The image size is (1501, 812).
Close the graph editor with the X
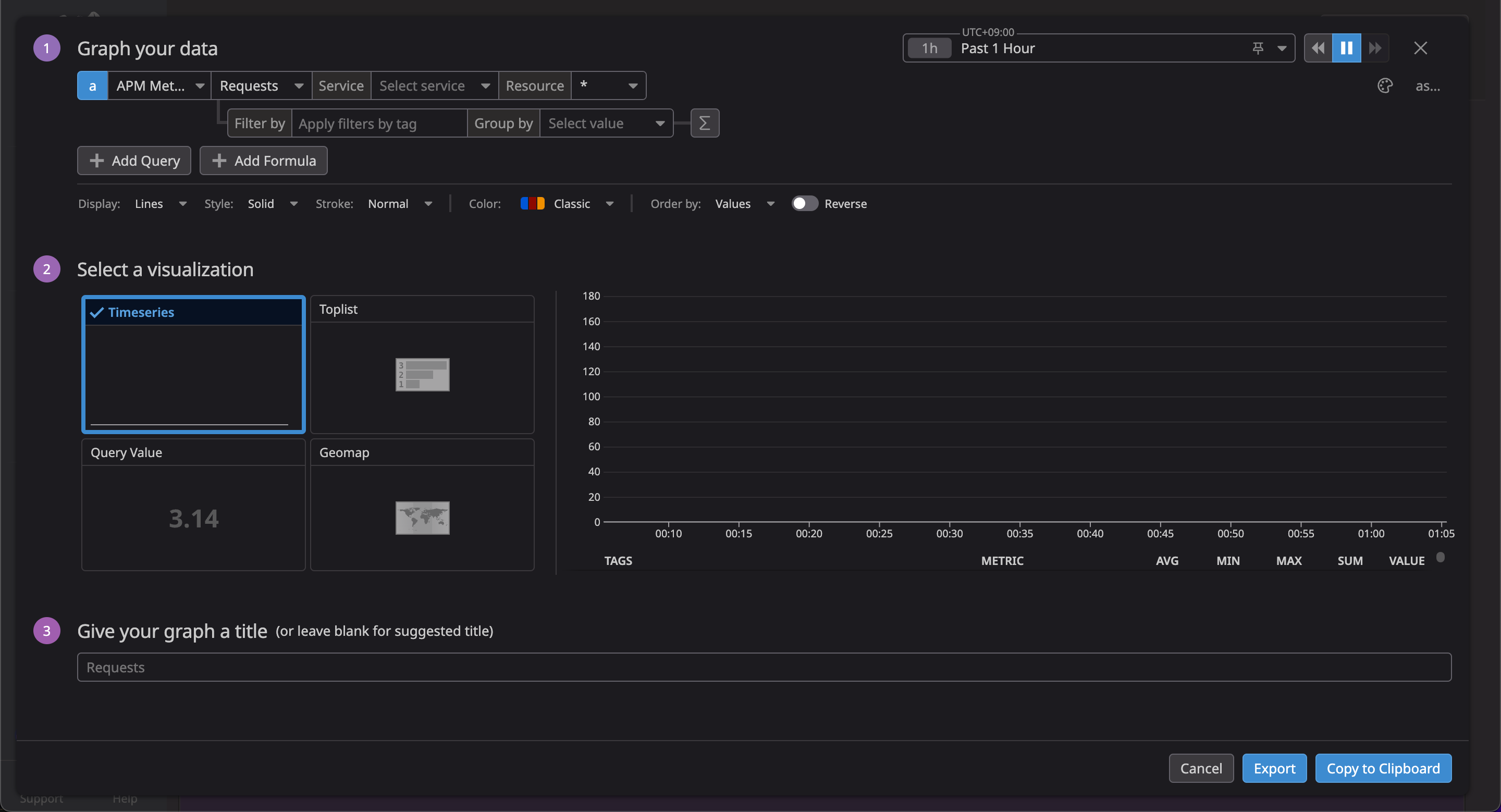pos(1420,48)
